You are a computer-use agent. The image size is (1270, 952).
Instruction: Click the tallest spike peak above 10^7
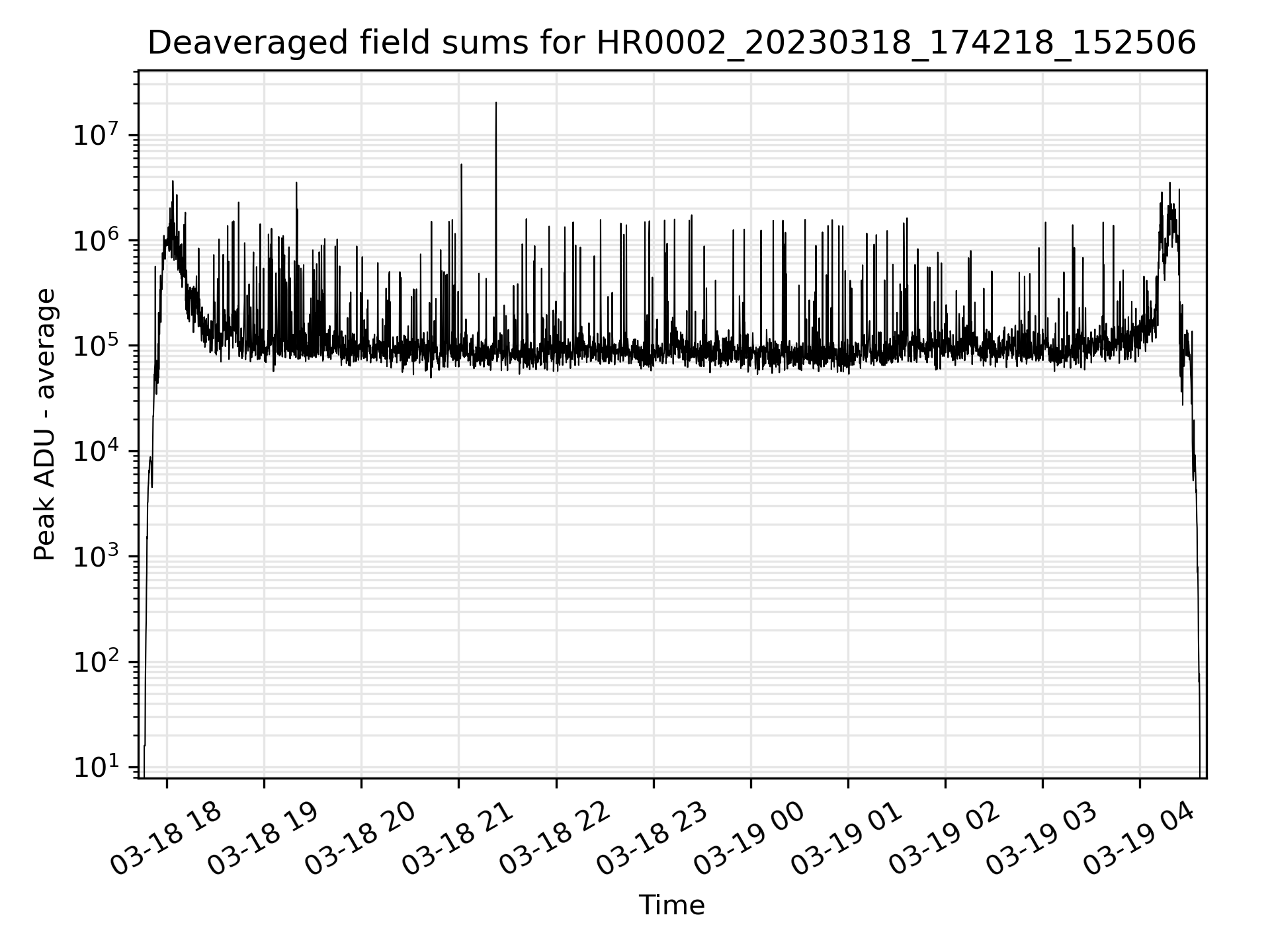point(496,103)
